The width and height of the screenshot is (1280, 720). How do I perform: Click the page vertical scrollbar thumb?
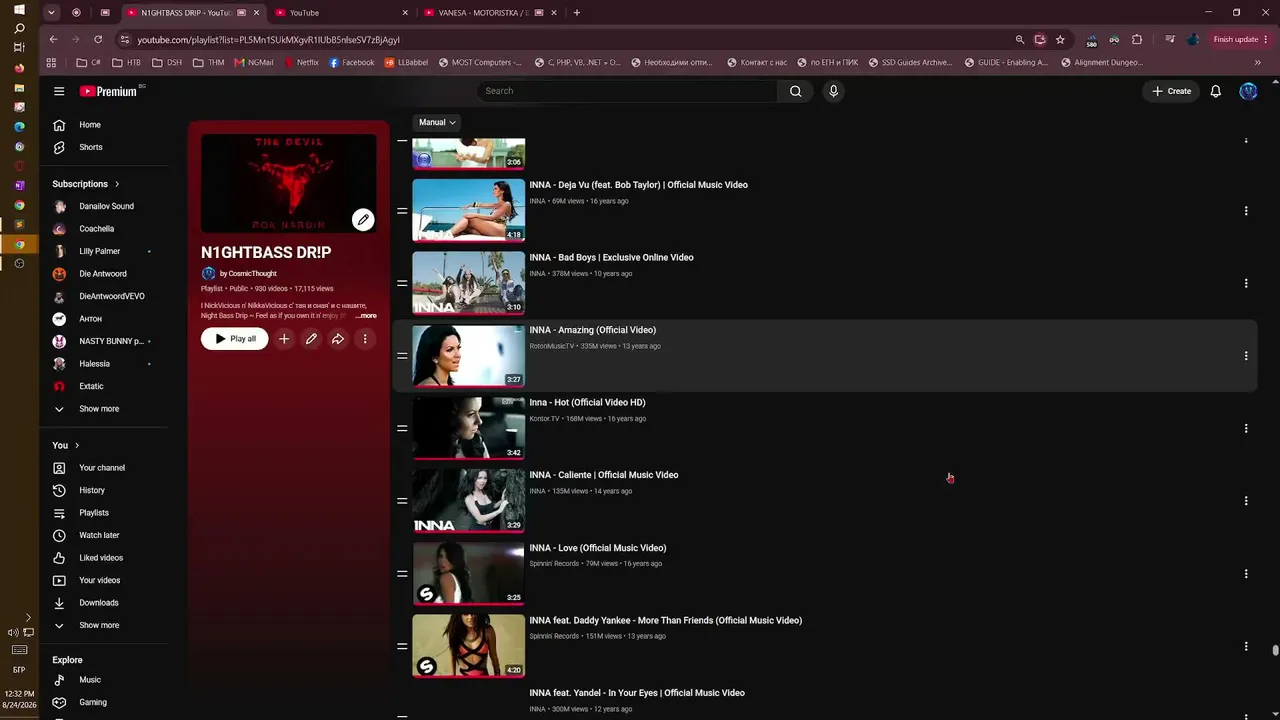pos(1275,651)
